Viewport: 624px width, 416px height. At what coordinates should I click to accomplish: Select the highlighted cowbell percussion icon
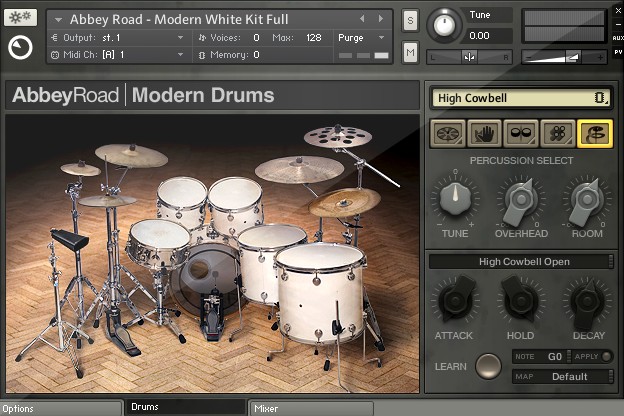595,133
